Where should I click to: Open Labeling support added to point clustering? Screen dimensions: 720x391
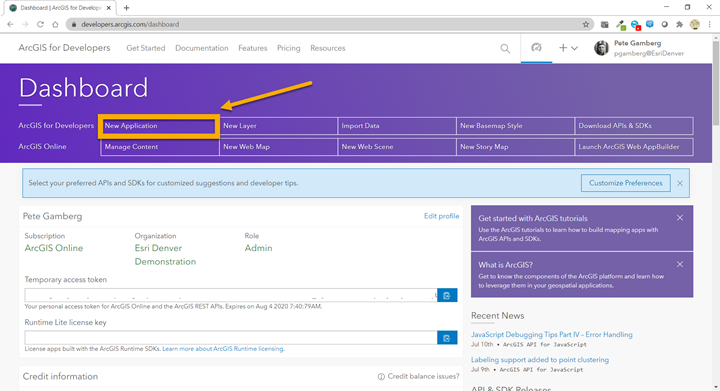[x=540, y=360]
